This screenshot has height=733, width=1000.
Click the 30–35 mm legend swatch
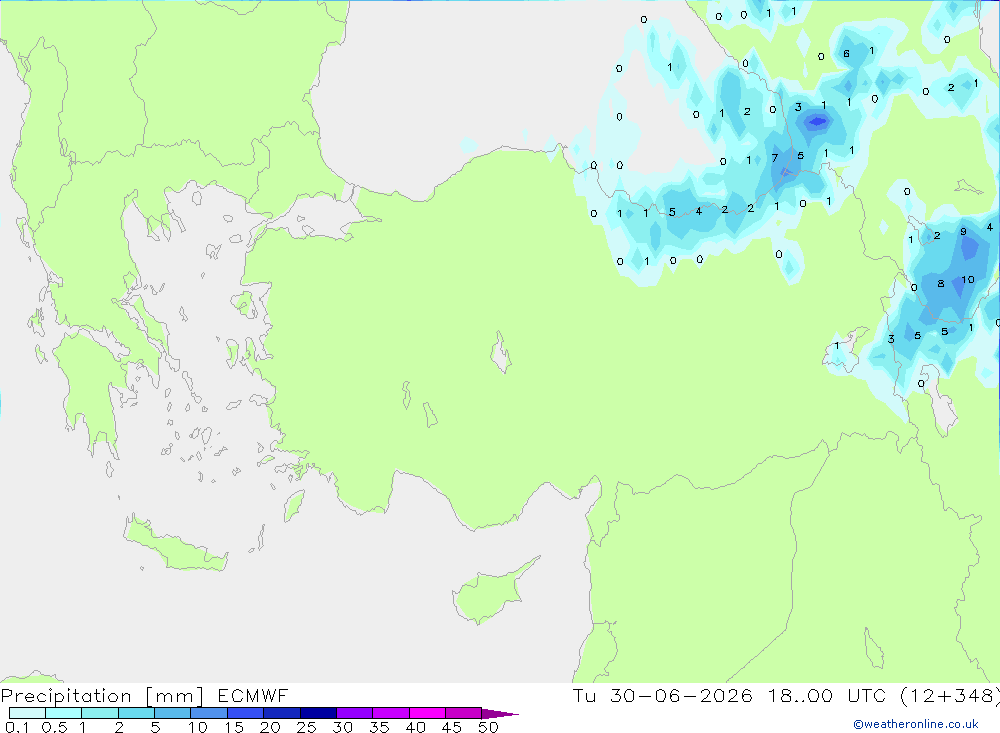[355, 713]
